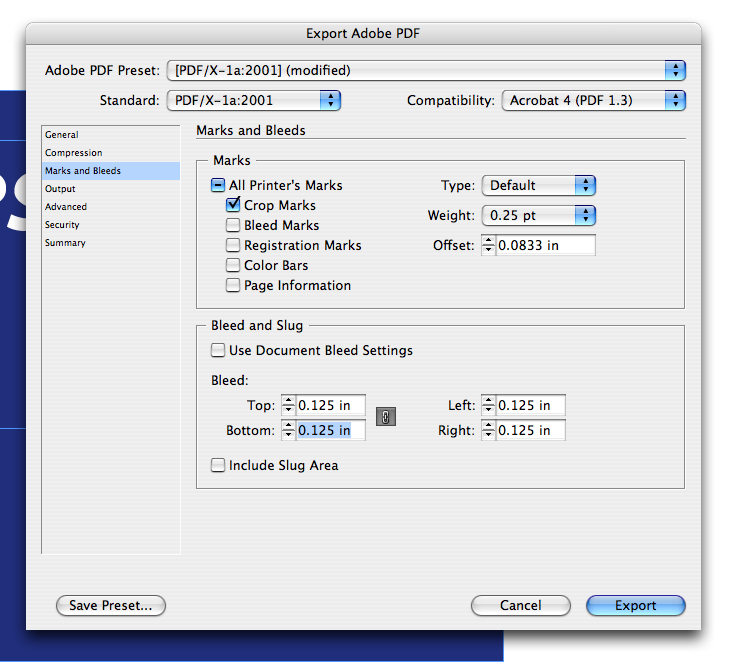Click the Left bleed stepper arrows

point(488,405)
